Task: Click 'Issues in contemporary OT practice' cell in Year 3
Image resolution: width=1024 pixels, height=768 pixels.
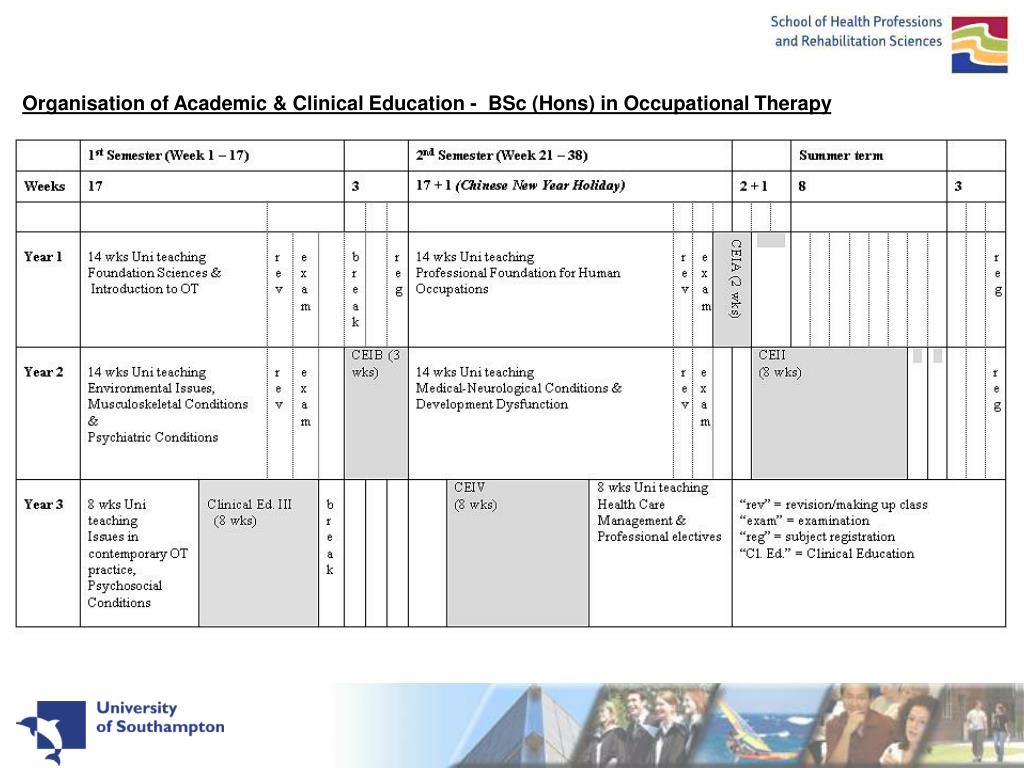Action: 138,553
